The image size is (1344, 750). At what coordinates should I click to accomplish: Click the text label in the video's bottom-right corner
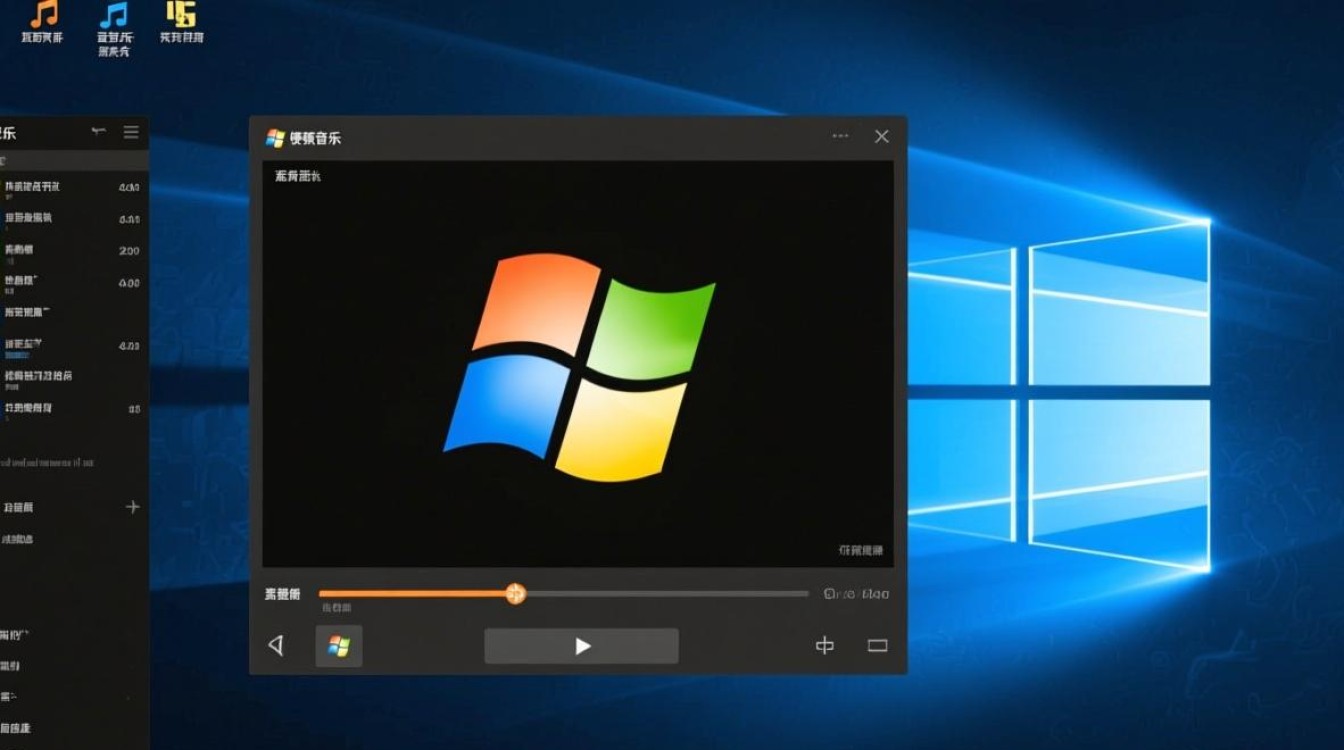point(862,549)
